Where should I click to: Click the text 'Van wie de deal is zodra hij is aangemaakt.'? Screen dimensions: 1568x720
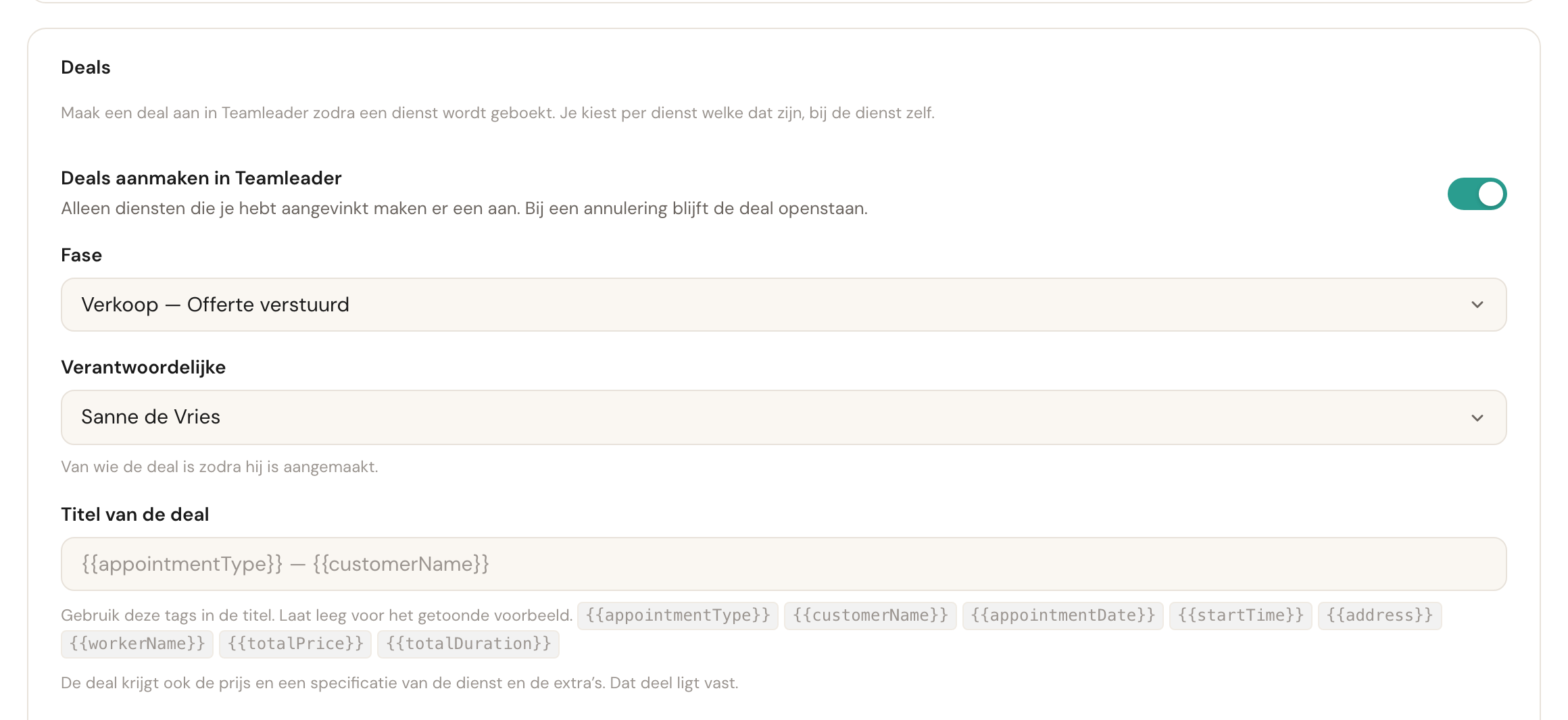[220, 467]
